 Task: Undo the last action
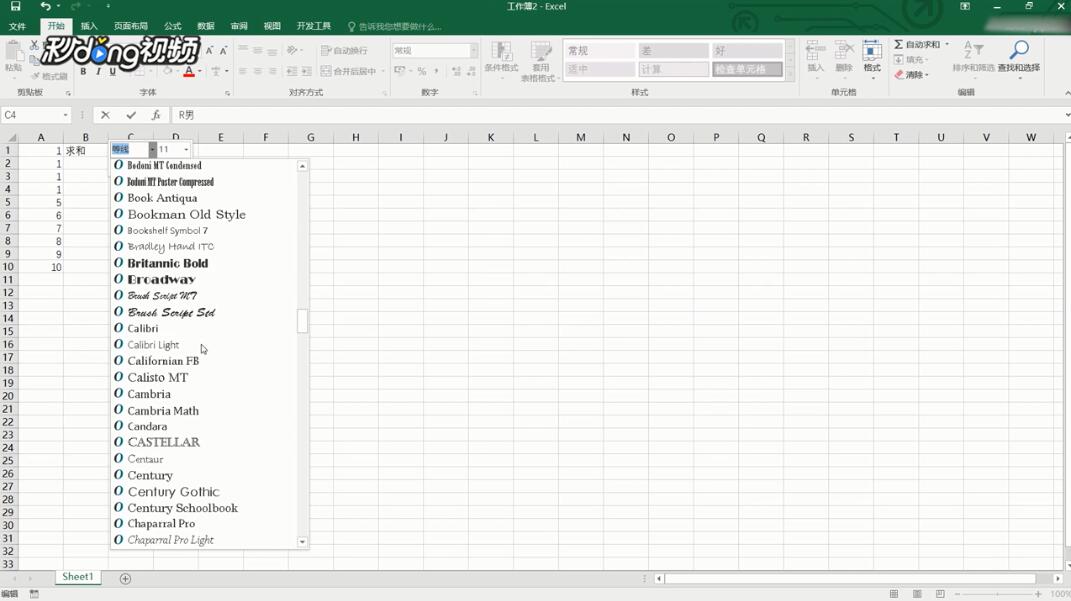[45, 6]
